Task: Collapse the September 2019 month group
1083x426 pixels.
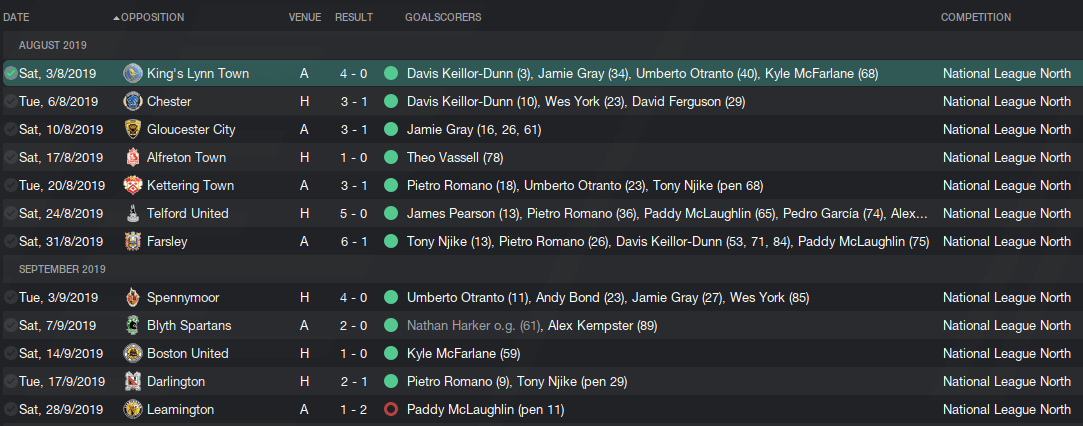Action: 60,269
